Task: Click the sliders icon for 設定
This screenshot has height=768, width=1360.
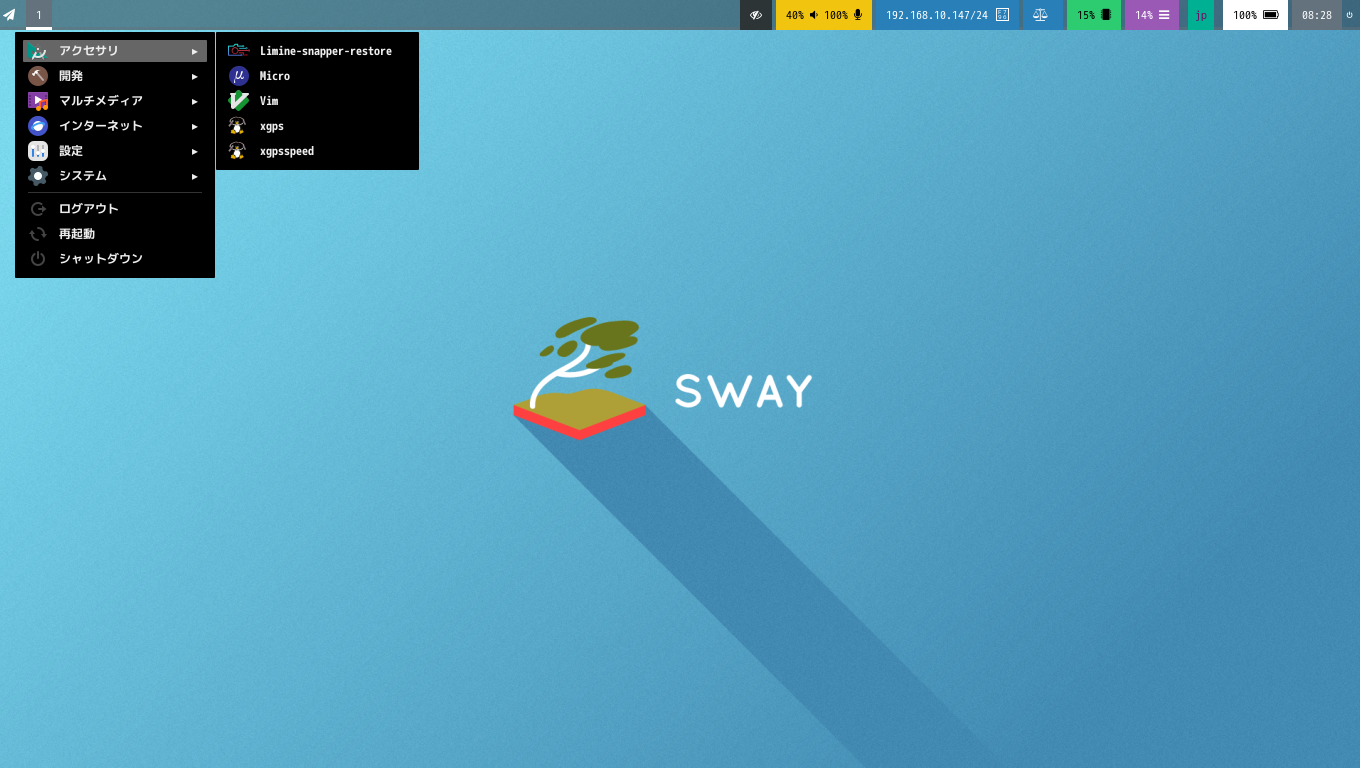Action: 38,151
